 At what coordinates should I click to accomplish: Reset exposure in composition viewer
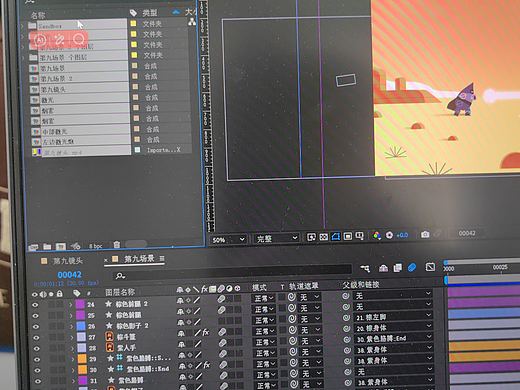pyautogui.click(x=389, y=235)
